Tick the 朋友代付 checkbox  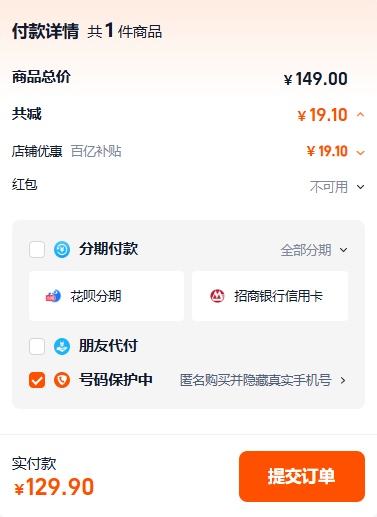pyautogui.click(x=37, y=346)
